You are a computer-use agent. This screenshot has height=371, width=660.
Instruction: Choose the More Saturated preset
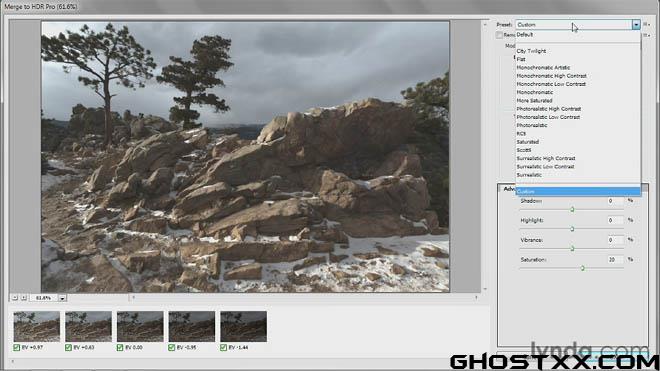578,101
